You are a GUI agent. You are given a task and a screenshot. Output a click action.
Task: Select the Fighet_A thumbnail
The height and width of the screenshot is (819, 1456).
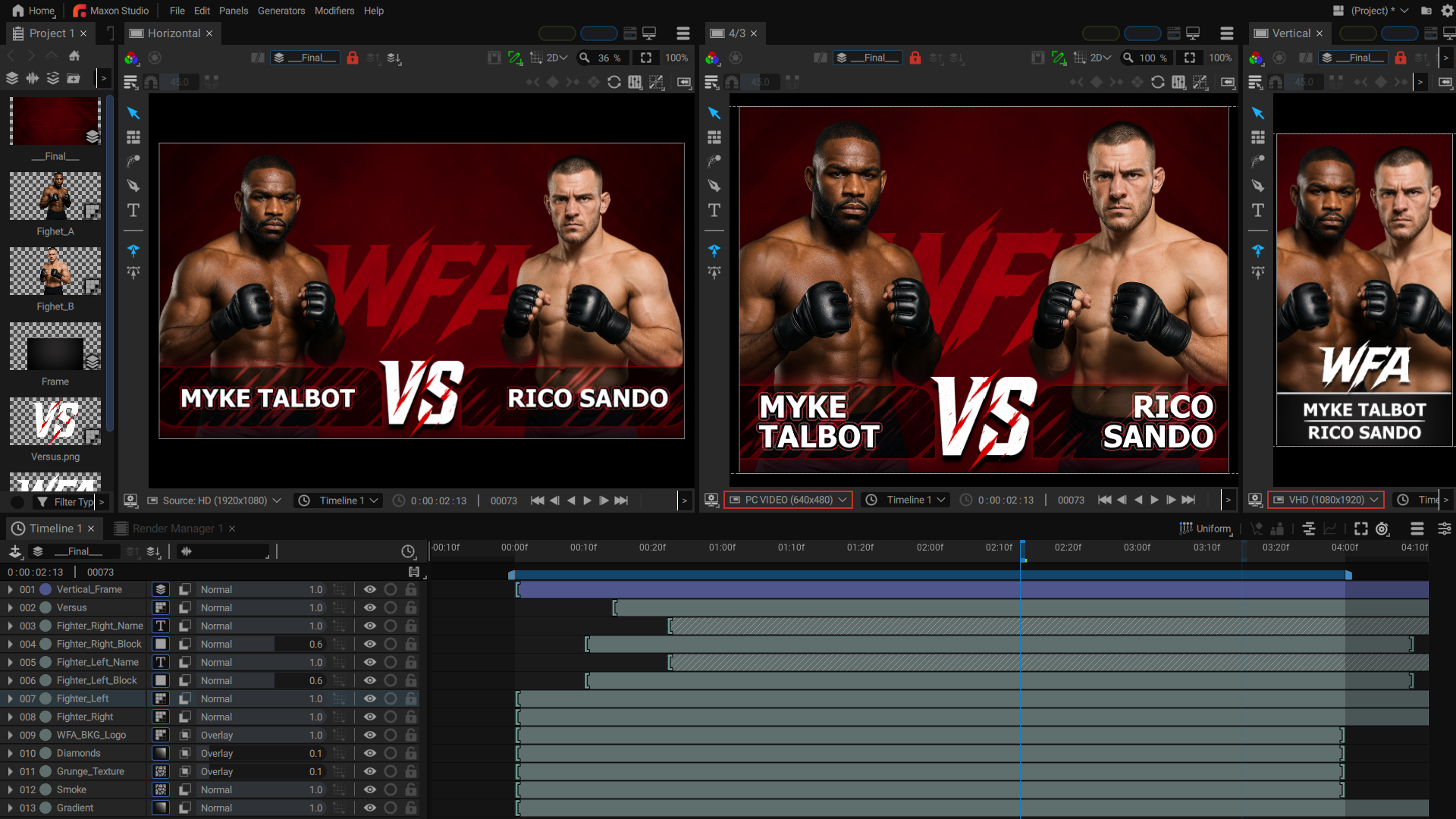[x=55, y=196]
